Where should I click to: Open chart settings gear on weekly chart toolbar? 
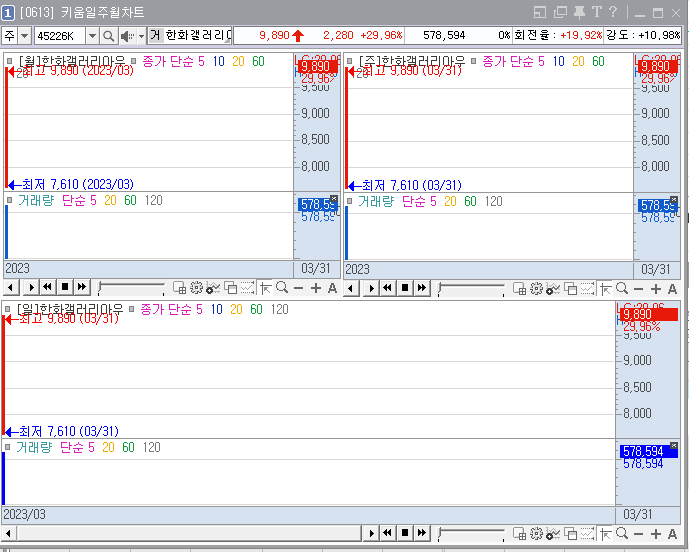pos(536,289)
